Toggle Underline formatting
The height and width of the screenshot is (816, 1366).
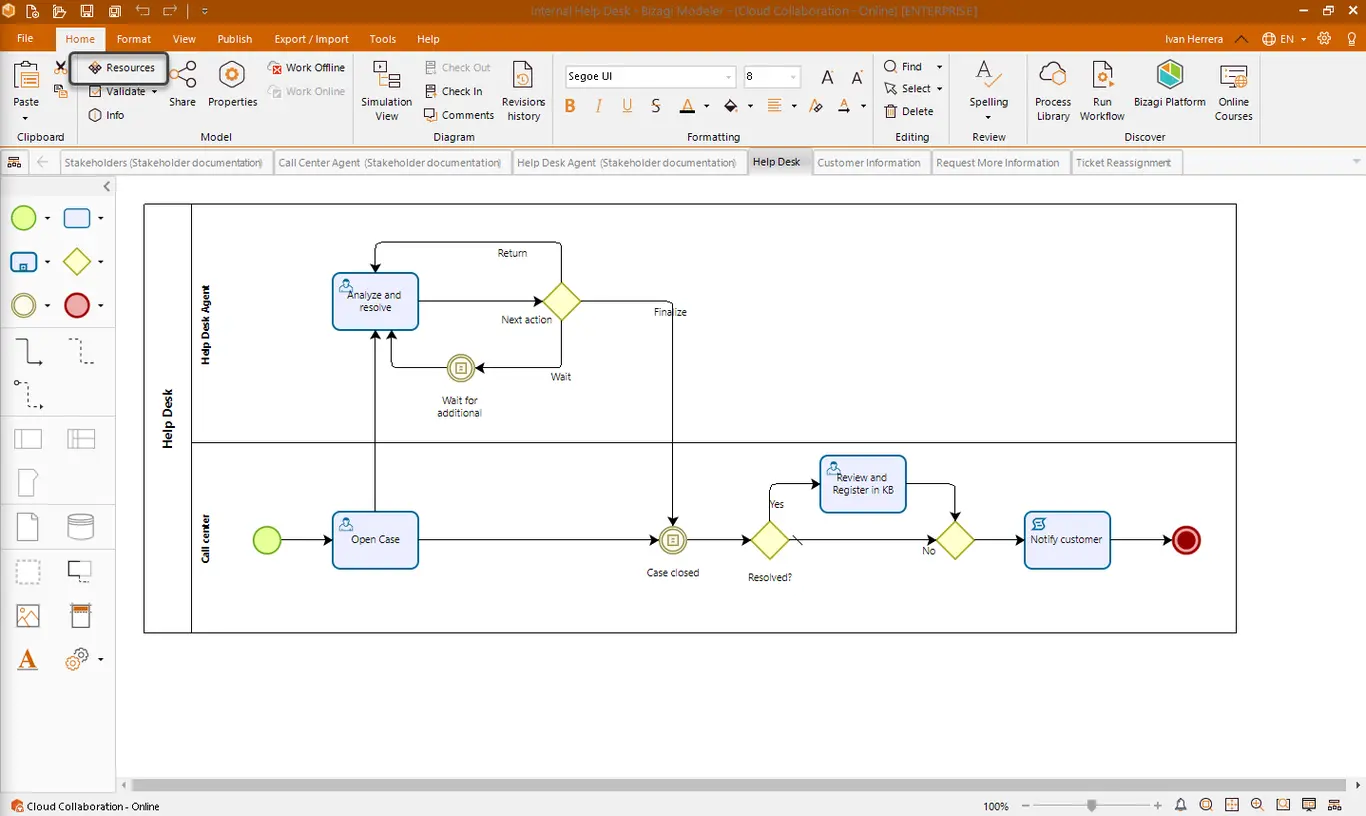[x=627, y=106]
